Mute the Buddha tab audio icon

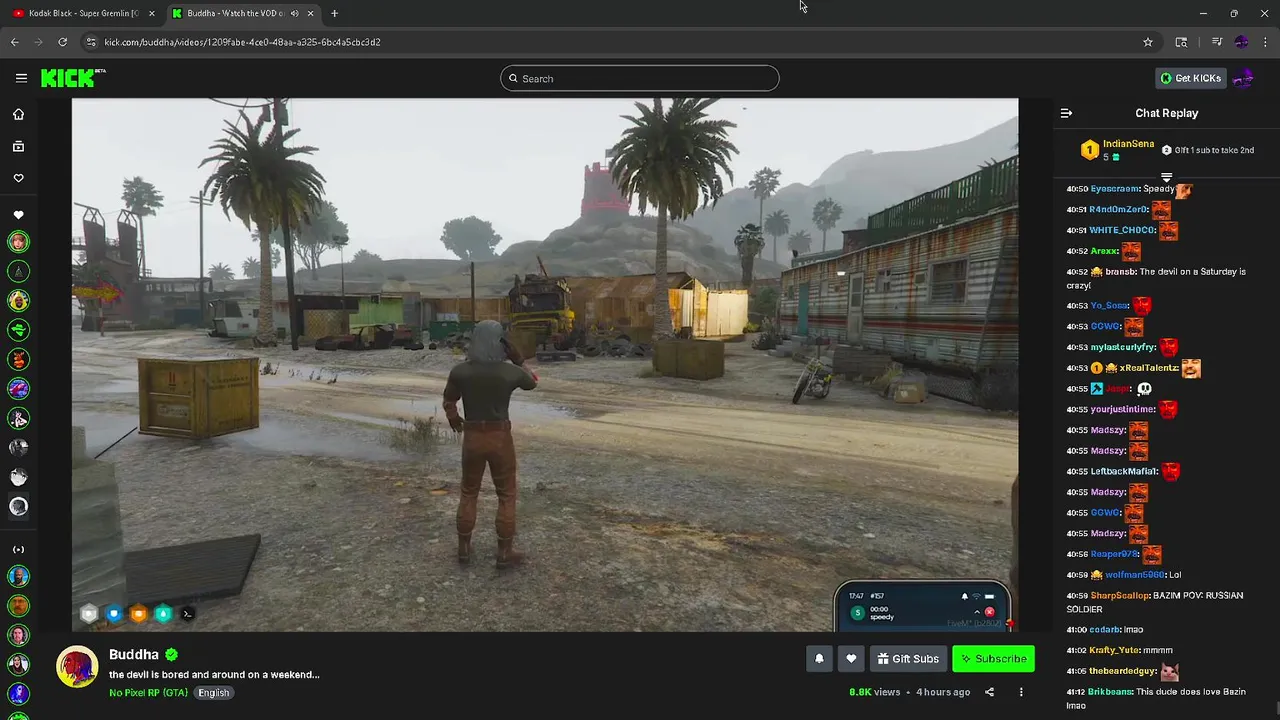coord(294,13)
